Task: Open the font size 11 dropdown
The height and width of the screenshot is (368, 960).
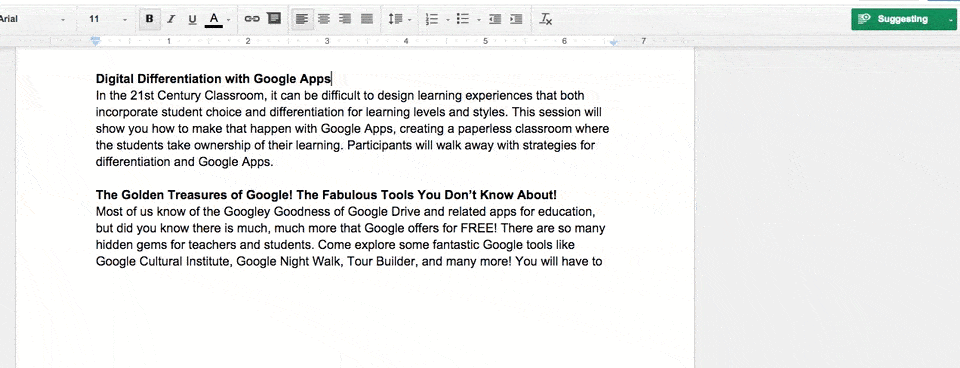Action: 108,19
